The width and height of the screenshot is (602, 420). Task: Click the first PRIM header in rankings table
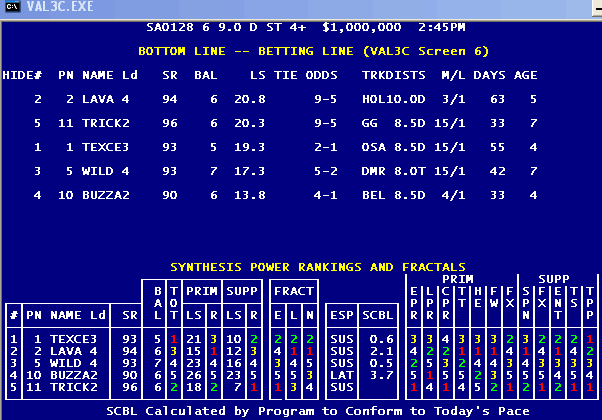pyautogui.click(x=202, y=291)
